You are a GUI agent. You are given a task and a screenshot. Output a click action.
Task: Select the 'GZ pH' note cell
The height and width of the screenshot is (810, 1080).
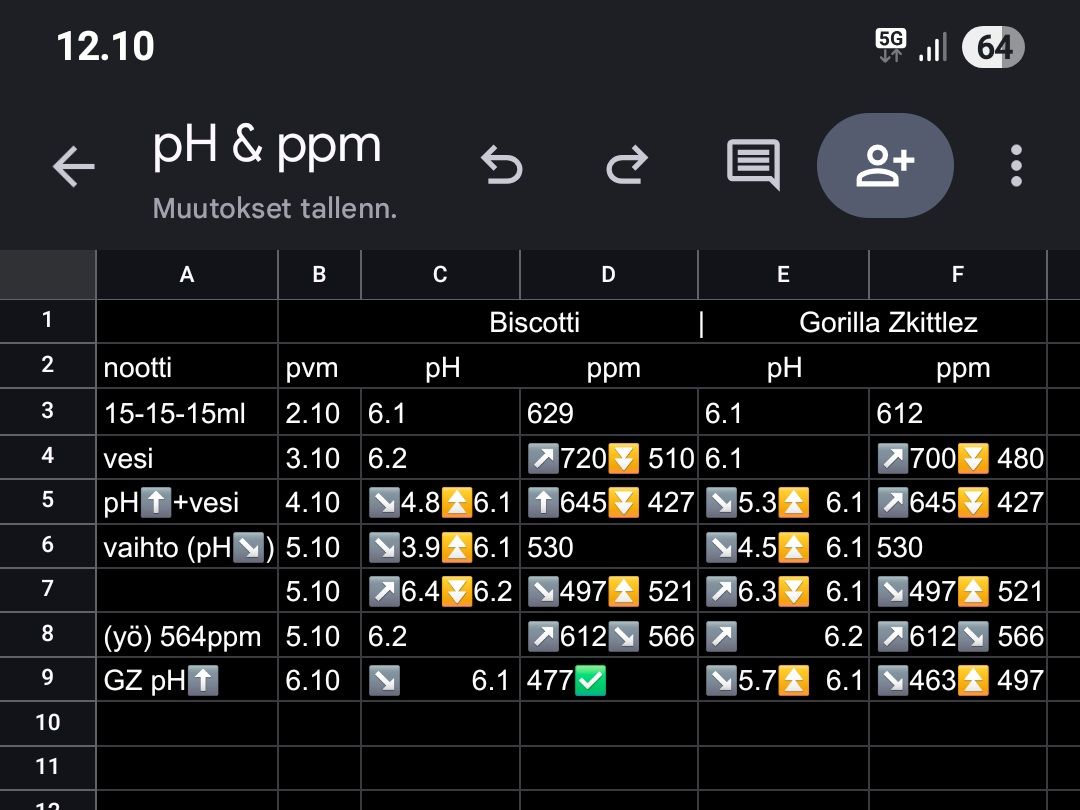click(x=187, y=680)
